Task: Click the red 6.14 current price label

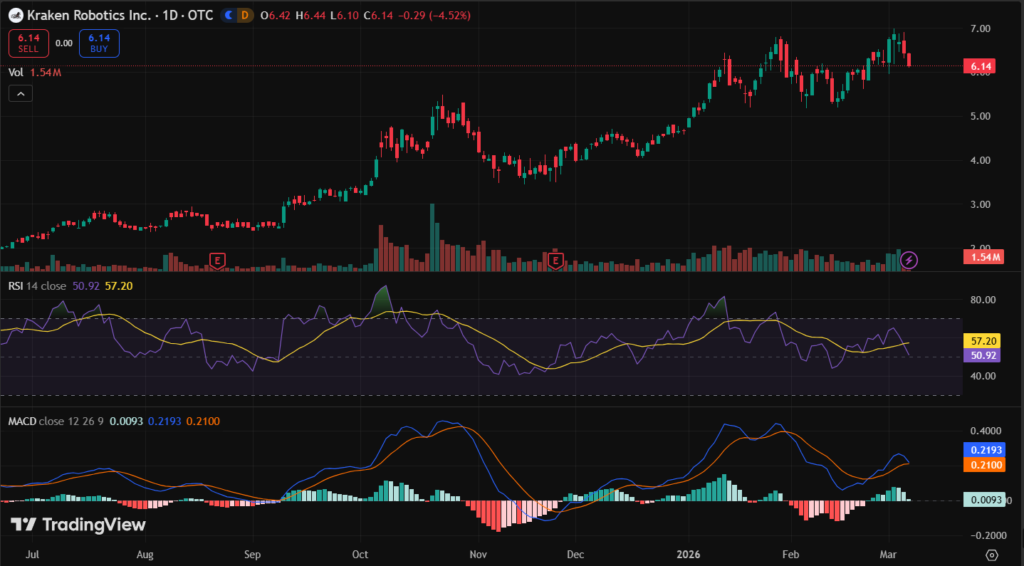Action: [979, 66]
